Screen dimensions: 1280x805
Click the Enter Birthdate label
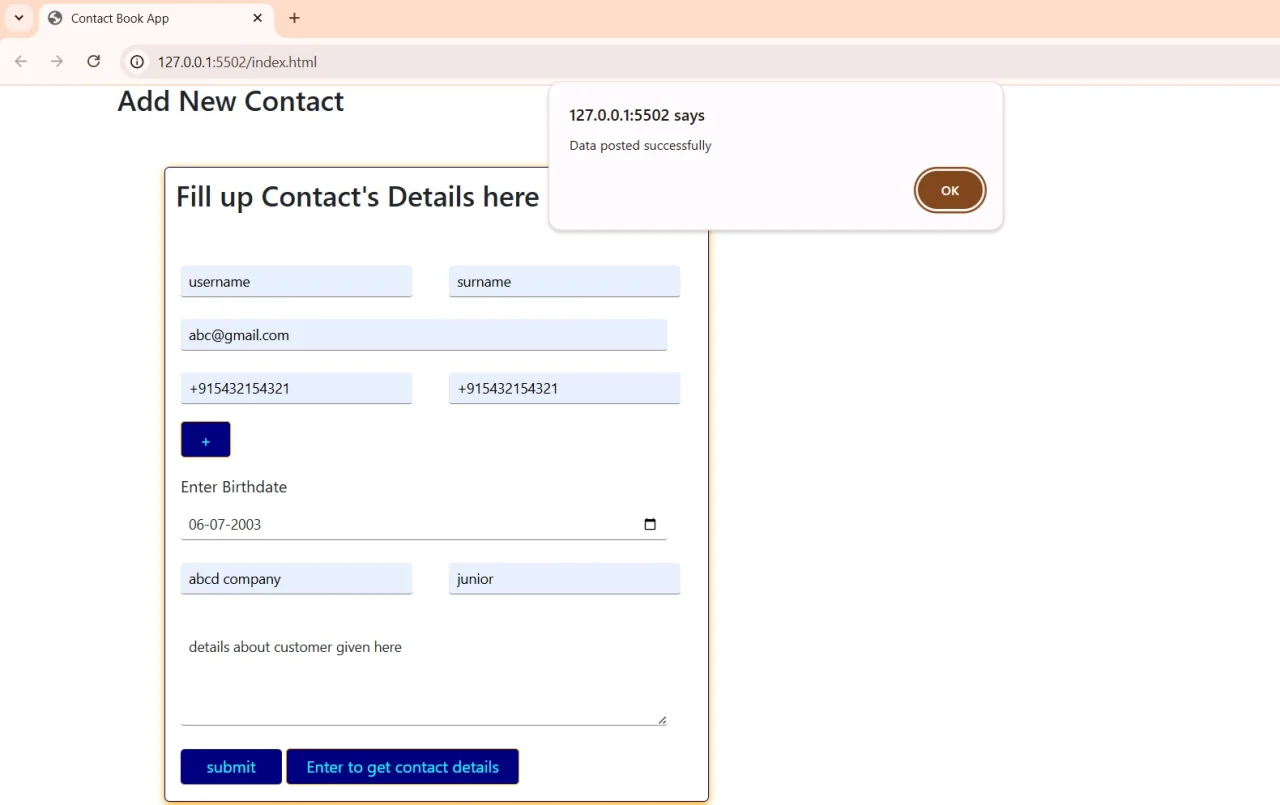pyautogui.click(x=234, y=487)
